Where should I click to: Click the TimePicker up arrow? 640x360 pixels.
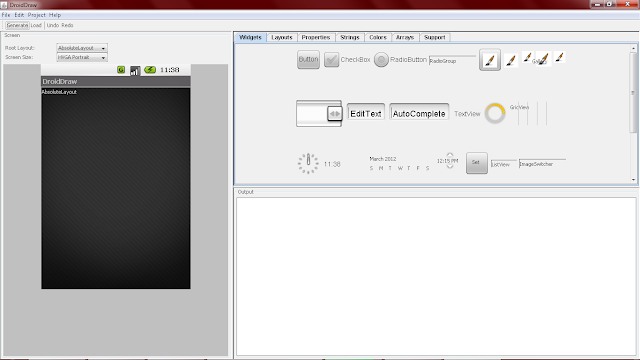pyautogui.click(x=450, y=155)
